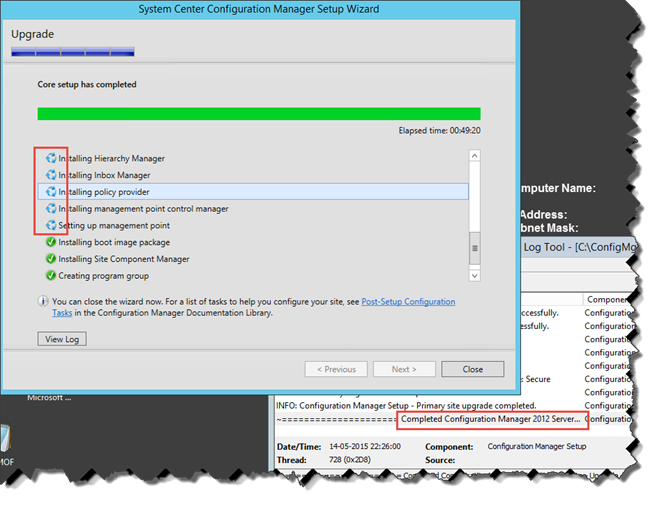Open the Post-Setup Configuration Tasks link
Image resolution: width=664 pixels, height=507 pixels.
click(408, 302)
